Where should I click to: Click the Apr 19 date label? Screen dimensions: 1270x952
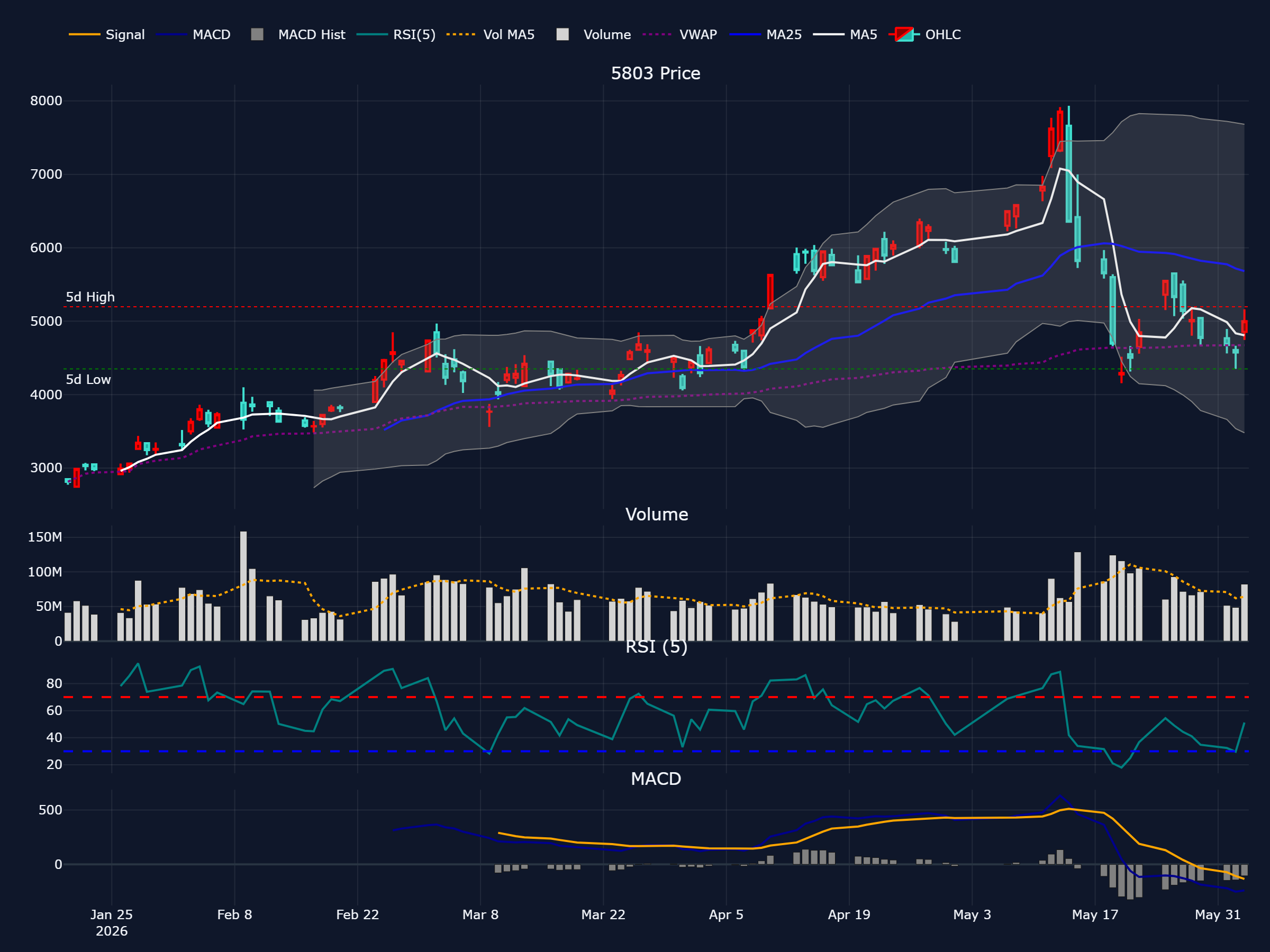[849, 914]
